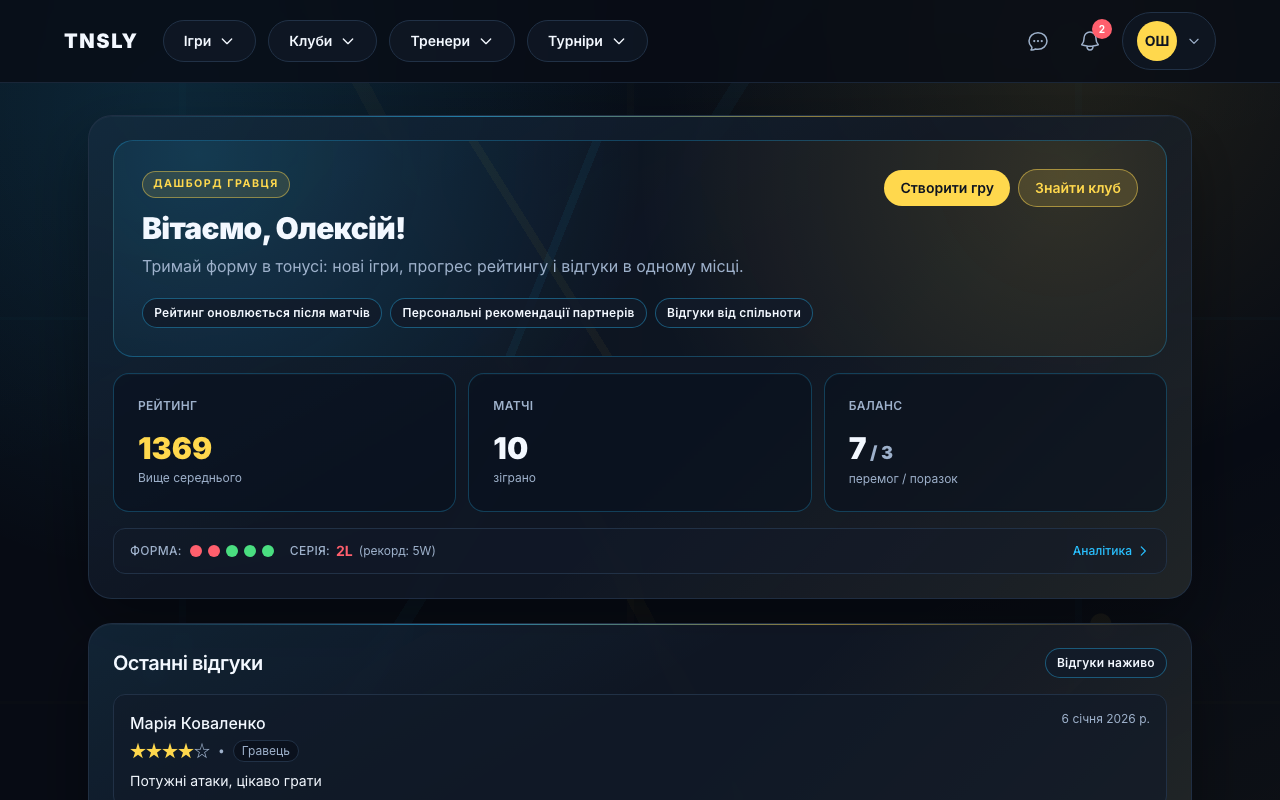Expand the profile menu chevron
1280x800 pixels.
[1194, 41]
